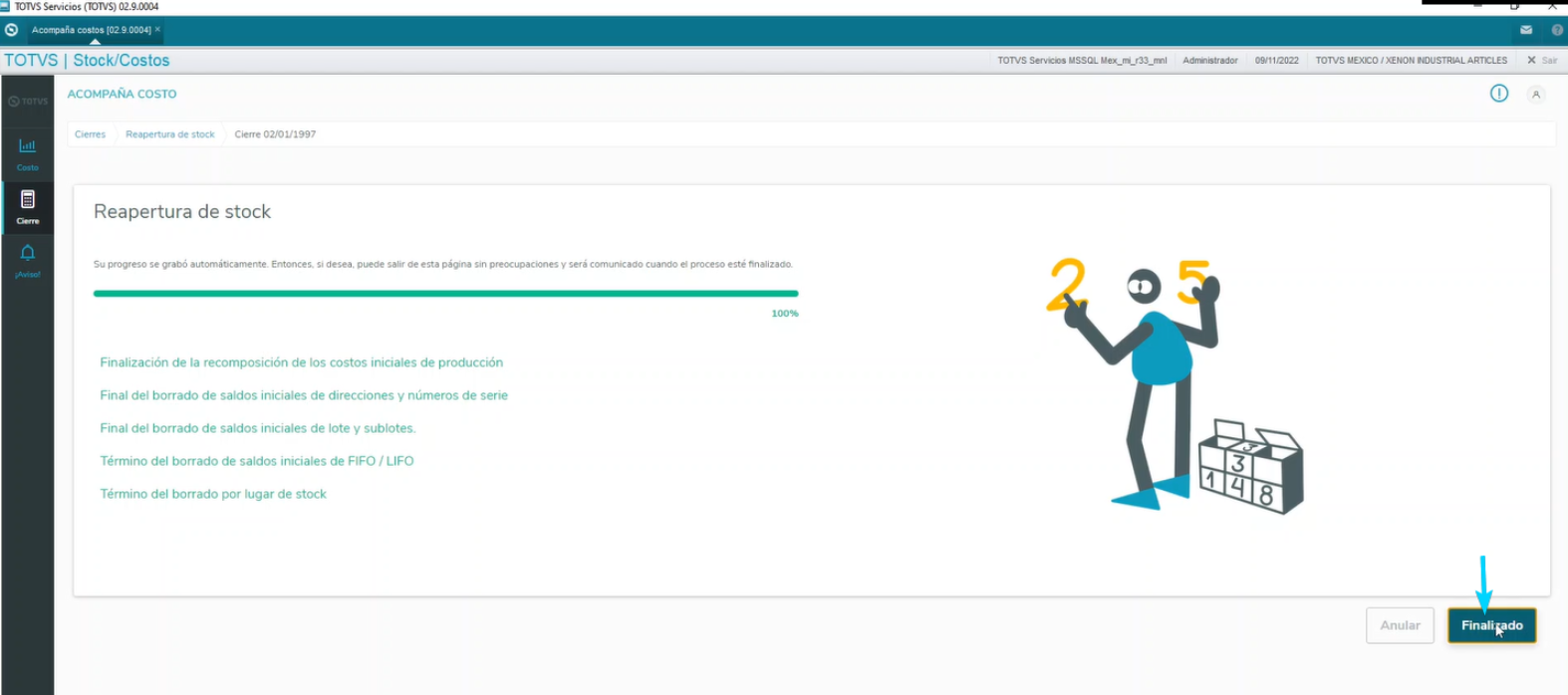
Task: Select the Cierre calculator icon
Action: pos(28,200)
